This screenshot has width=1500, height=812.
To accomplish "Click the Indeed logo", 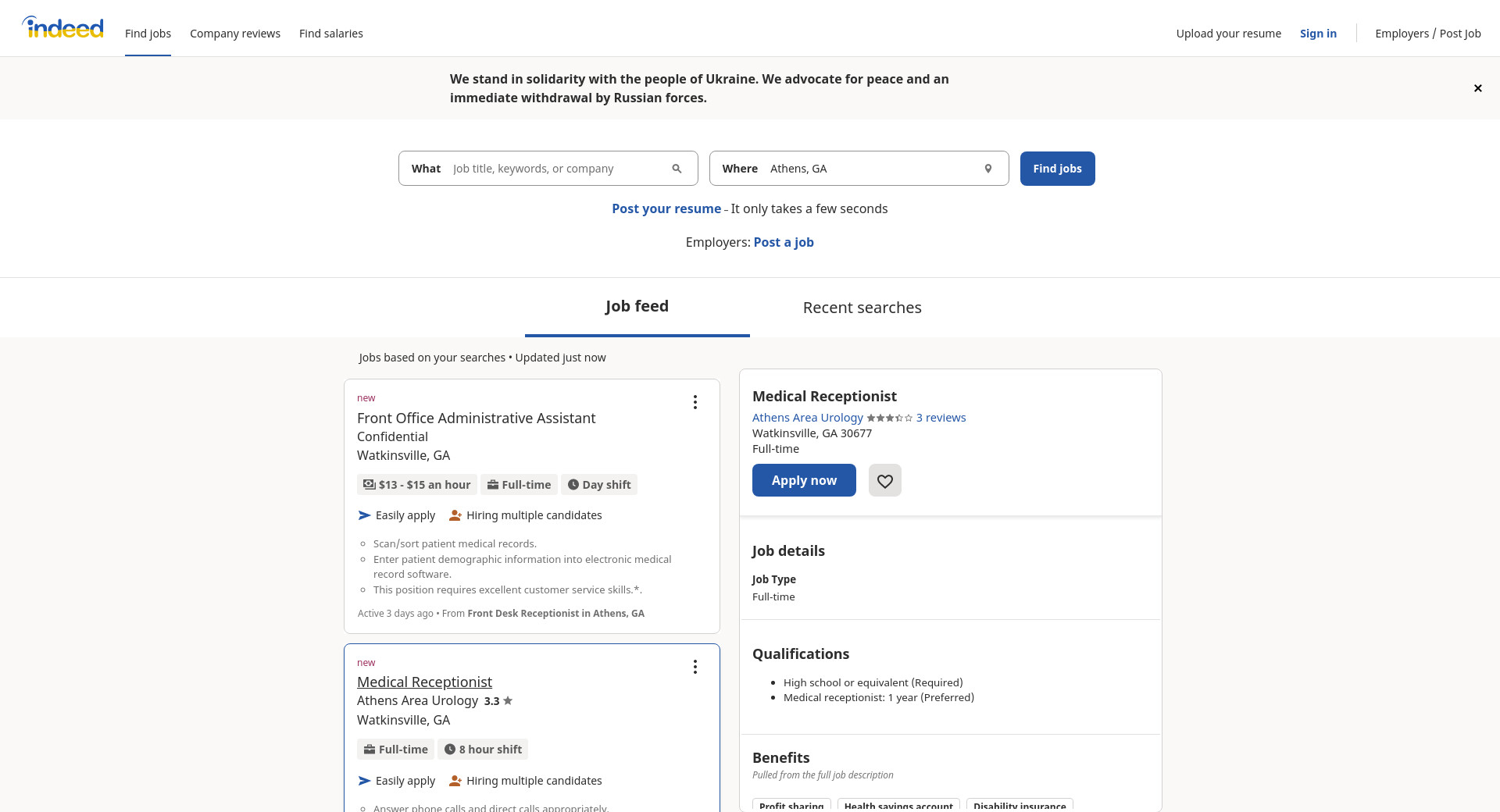I will click(62, 28).
